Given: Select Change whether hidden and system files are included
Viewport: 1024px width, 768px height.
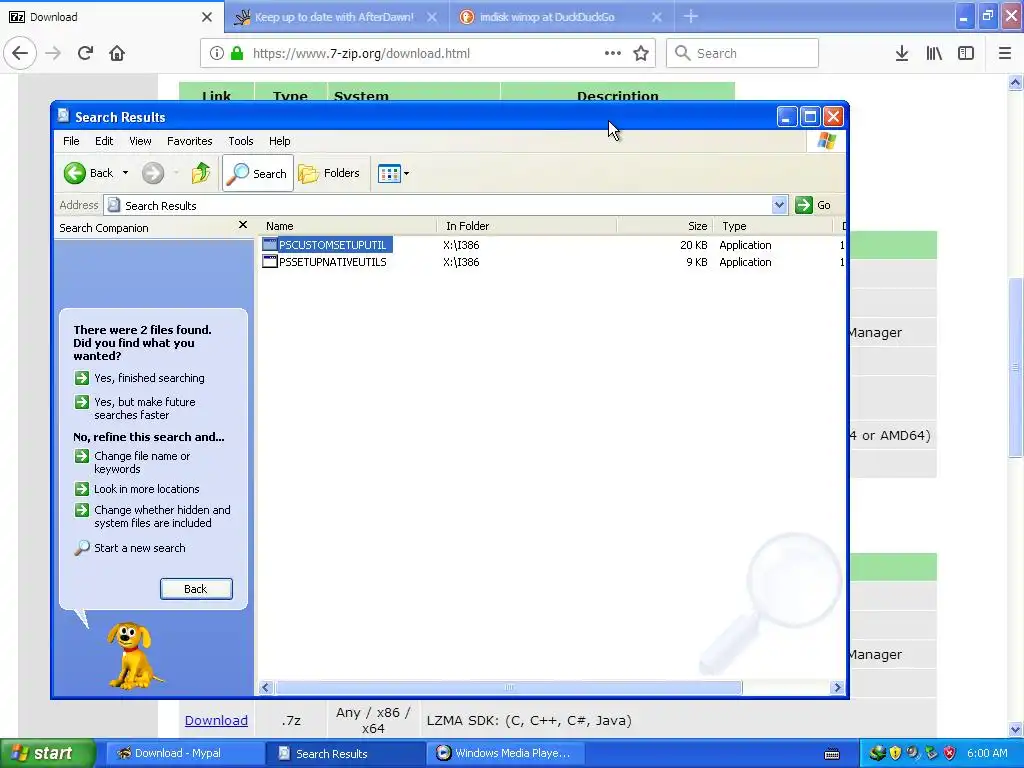Looking at the screenshot, I should tap(162, 517).
